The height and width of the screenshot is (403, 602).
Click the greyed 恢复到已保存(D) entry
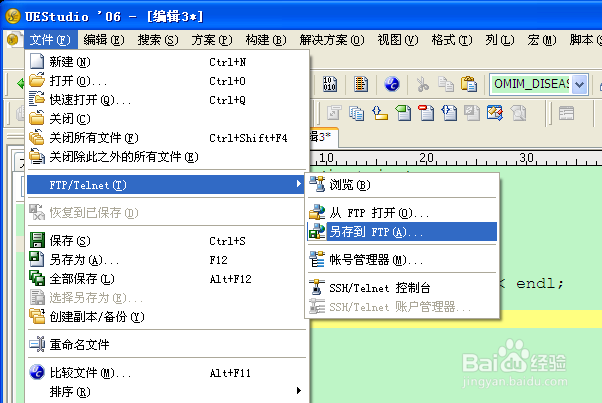pyautogui.click(x=165, y=212)
